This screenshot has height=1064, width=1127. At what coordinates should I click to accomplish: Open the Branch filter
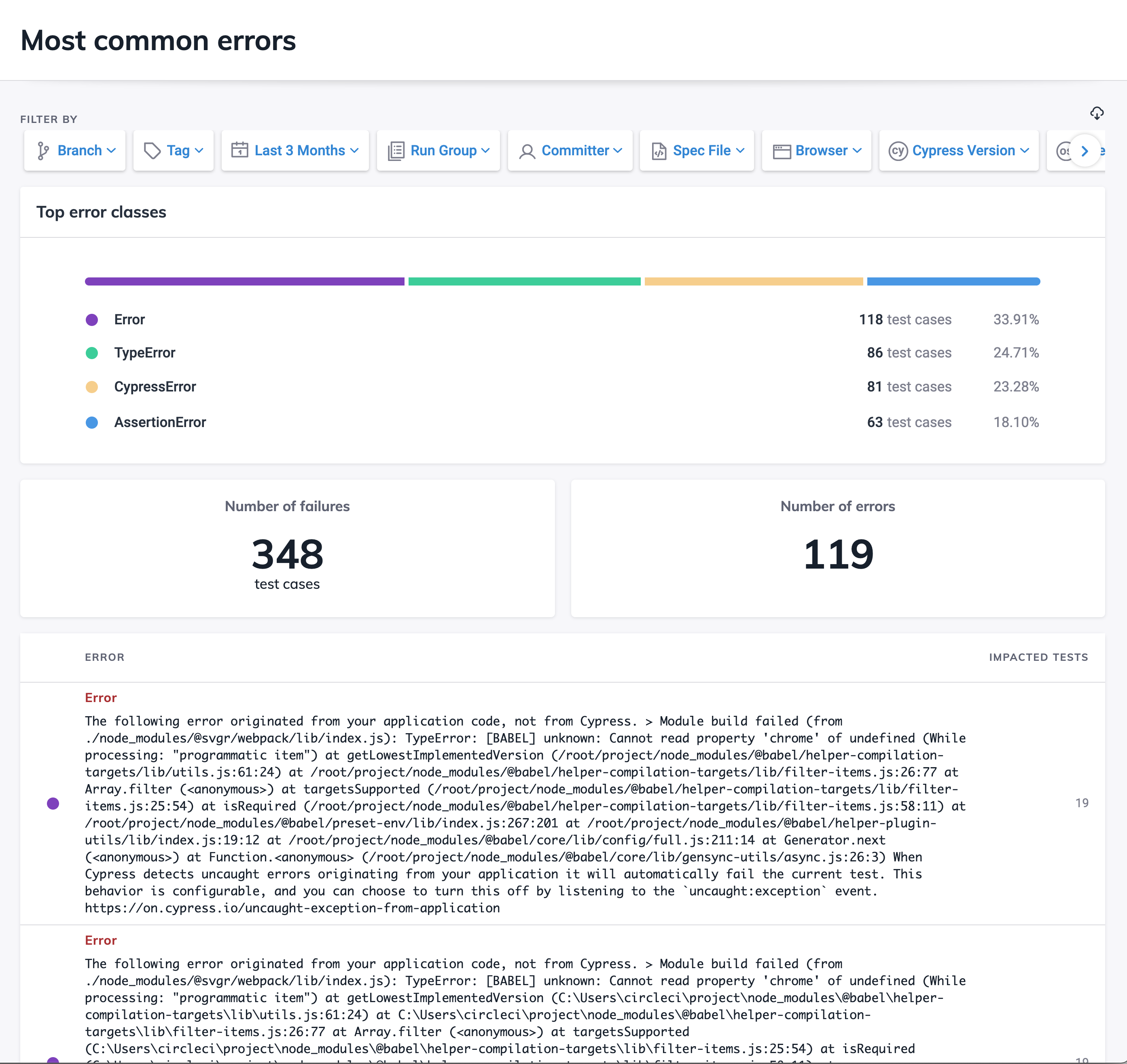[x=74, y=150]
